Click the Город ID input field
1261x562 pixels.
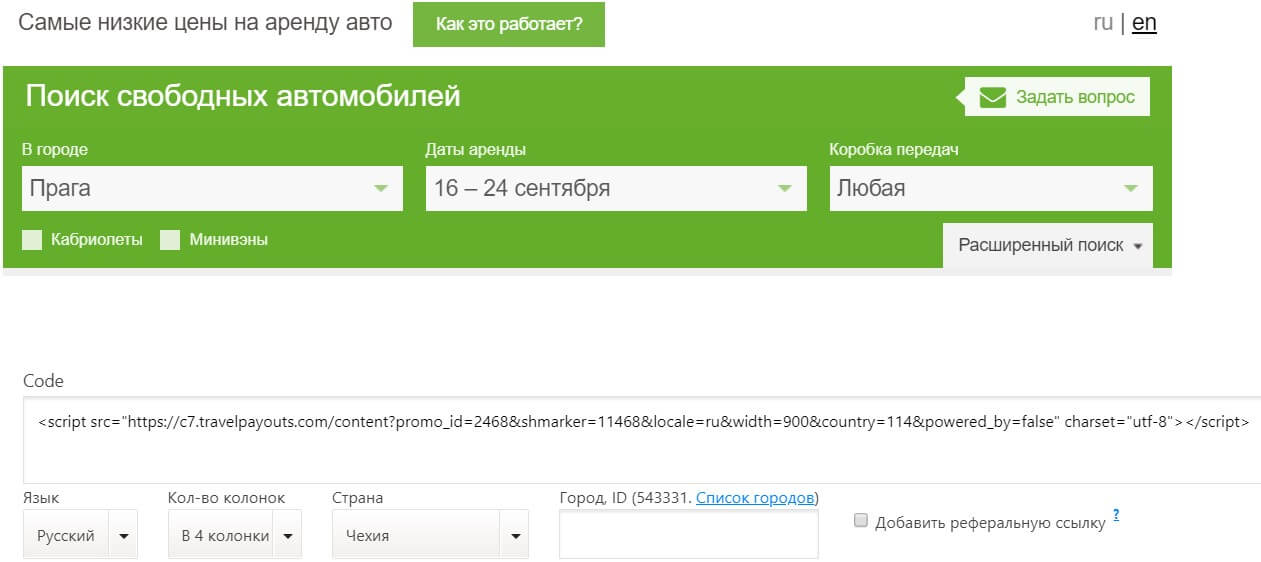coord(688,535)
